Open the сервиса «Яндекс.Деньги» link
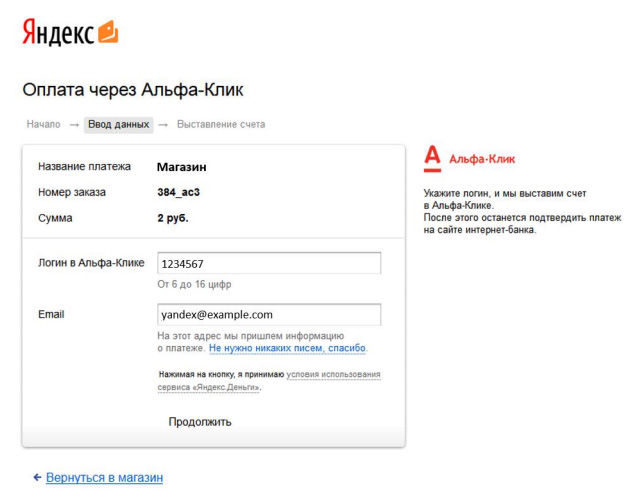This screenshot has height=502, width=632. 208,387
